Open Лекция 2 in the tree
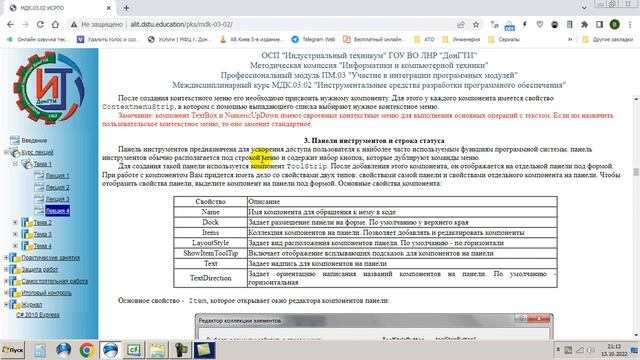 57,187
